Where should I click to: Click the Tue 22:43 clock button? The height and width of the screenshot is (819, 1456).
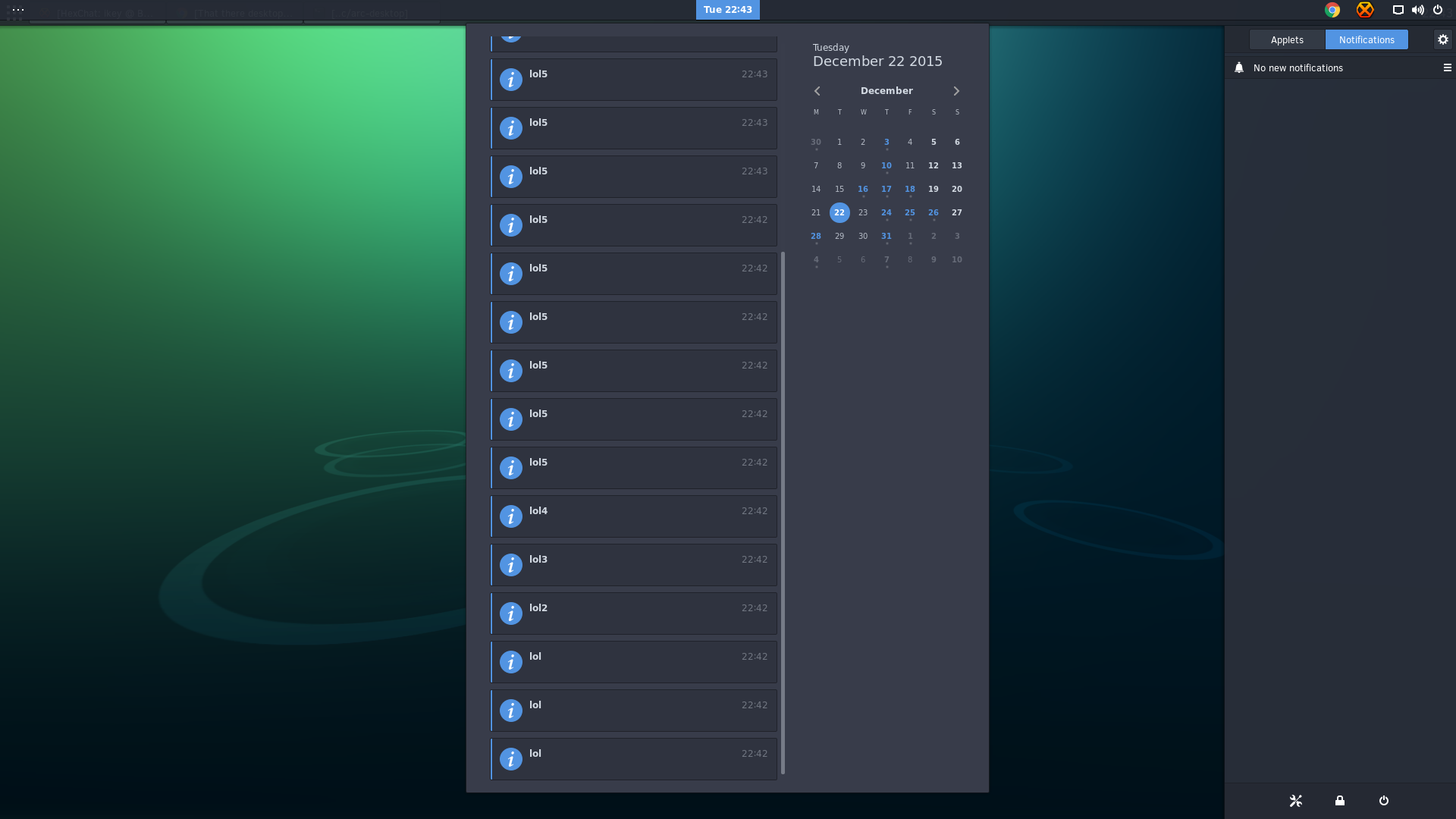727,10
